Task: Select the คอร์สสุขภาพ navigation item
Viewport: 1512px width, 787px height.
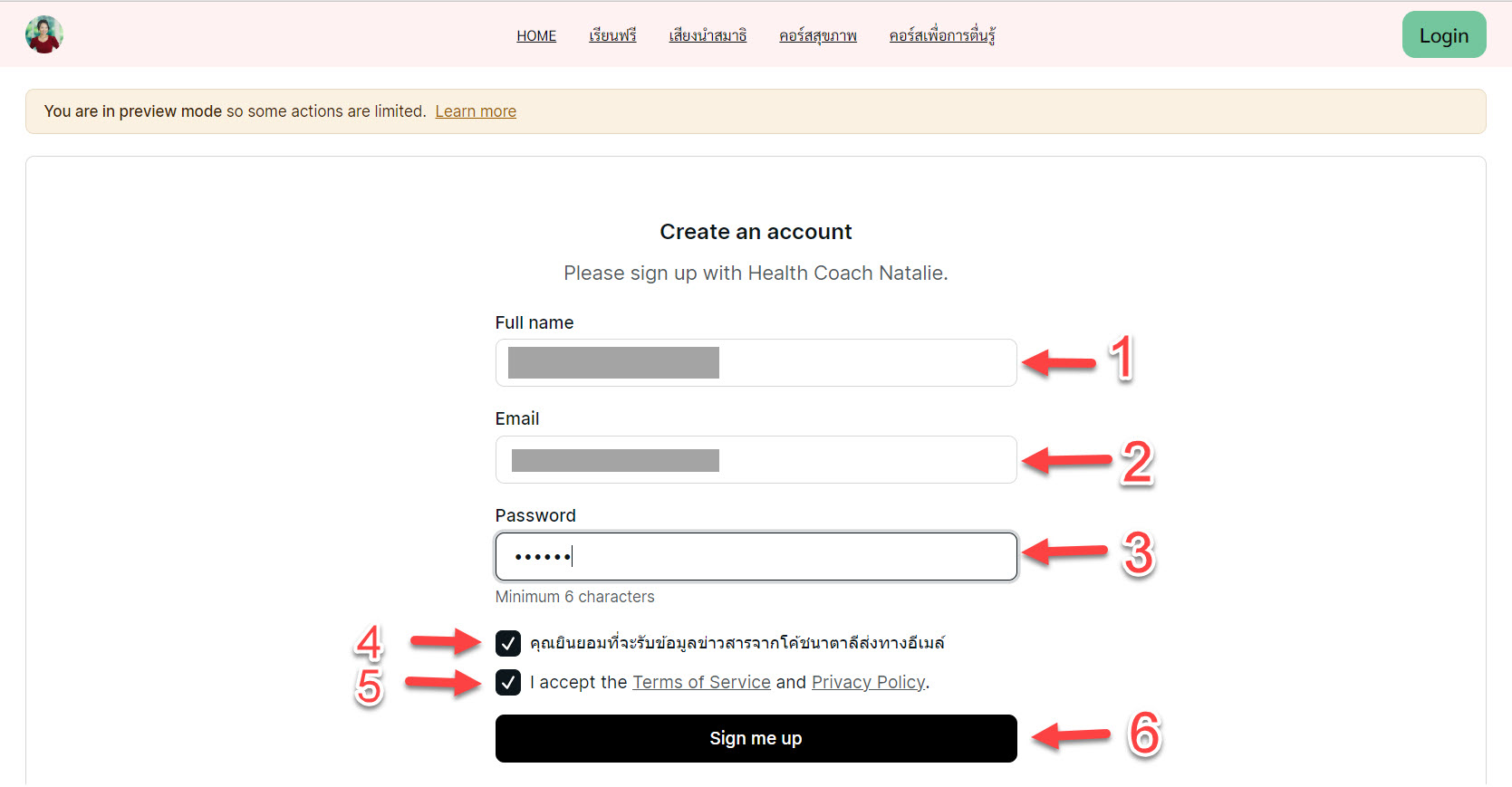Action: (817, 36)
